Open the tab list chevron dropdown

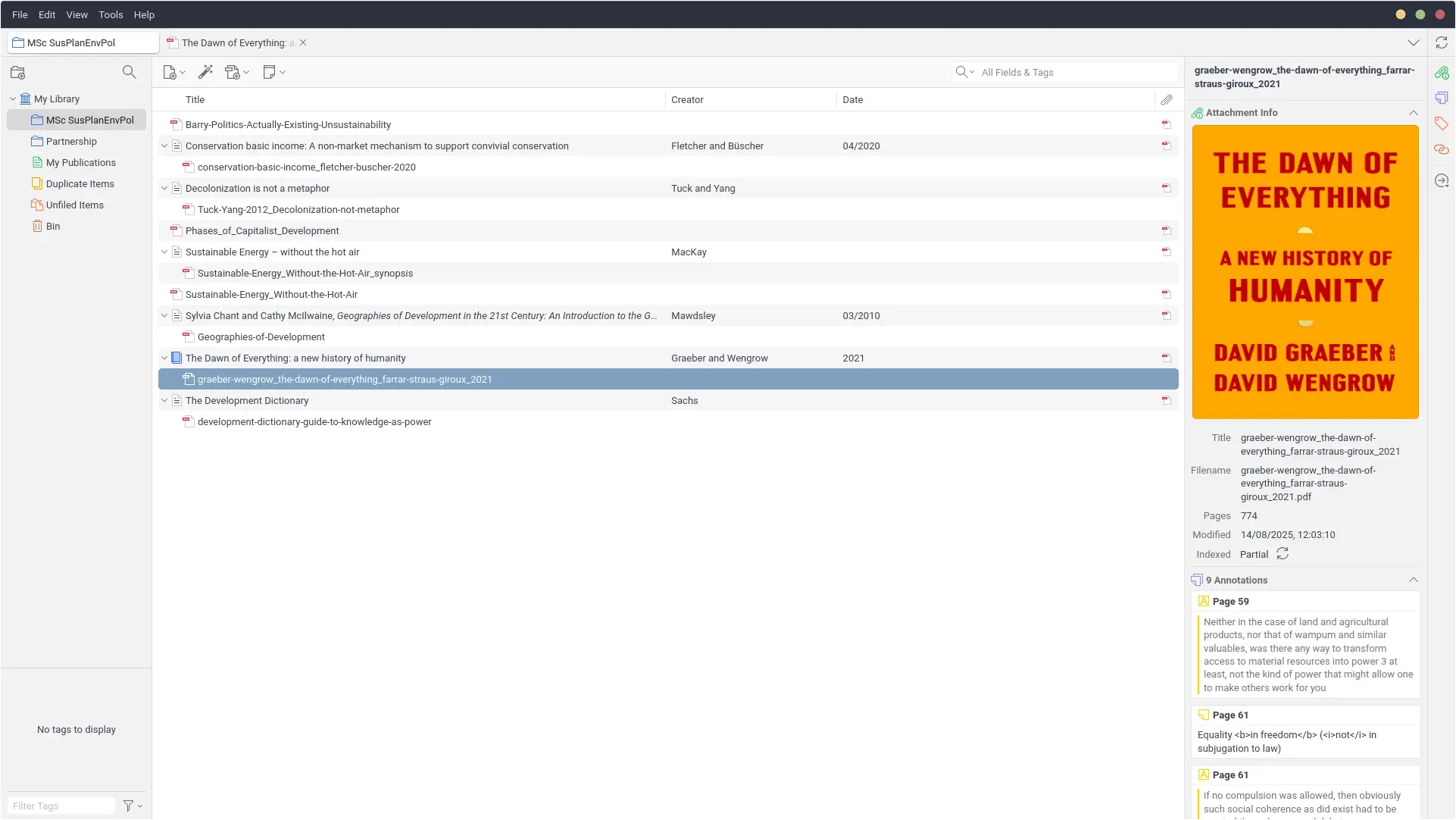point(1414,42)
